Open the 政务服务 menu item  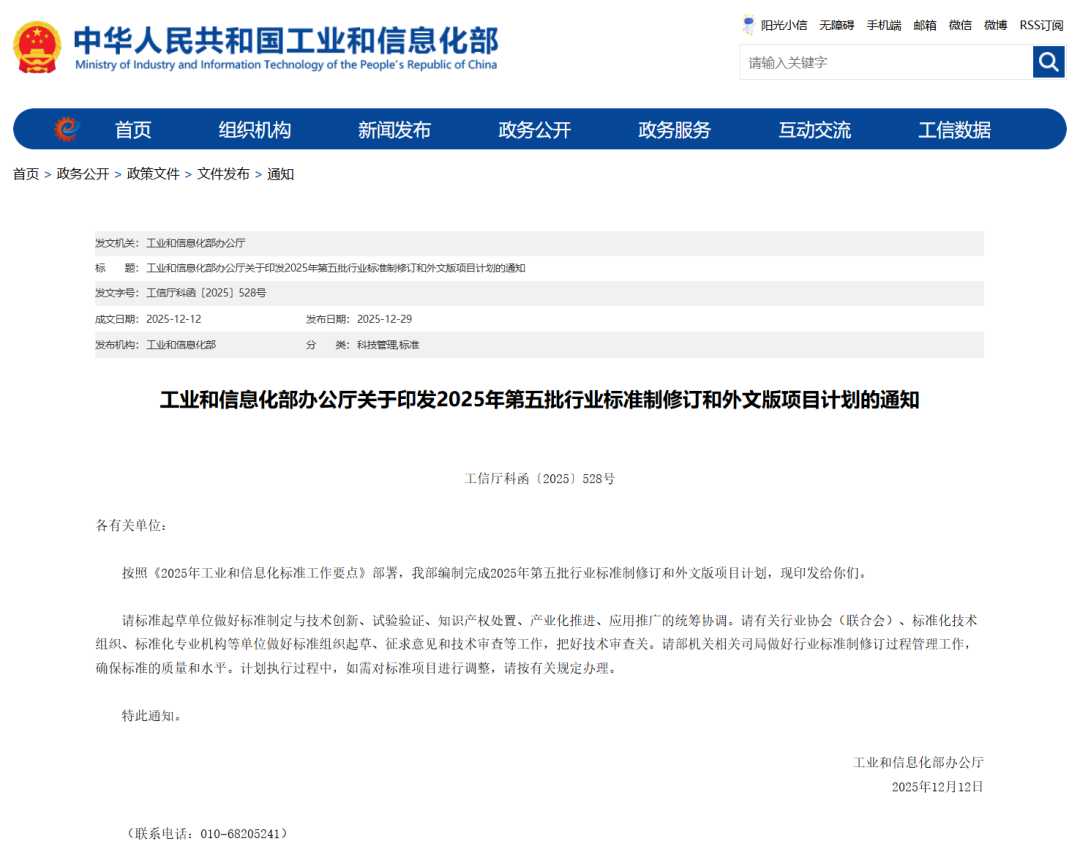click(x=675, y=129)
